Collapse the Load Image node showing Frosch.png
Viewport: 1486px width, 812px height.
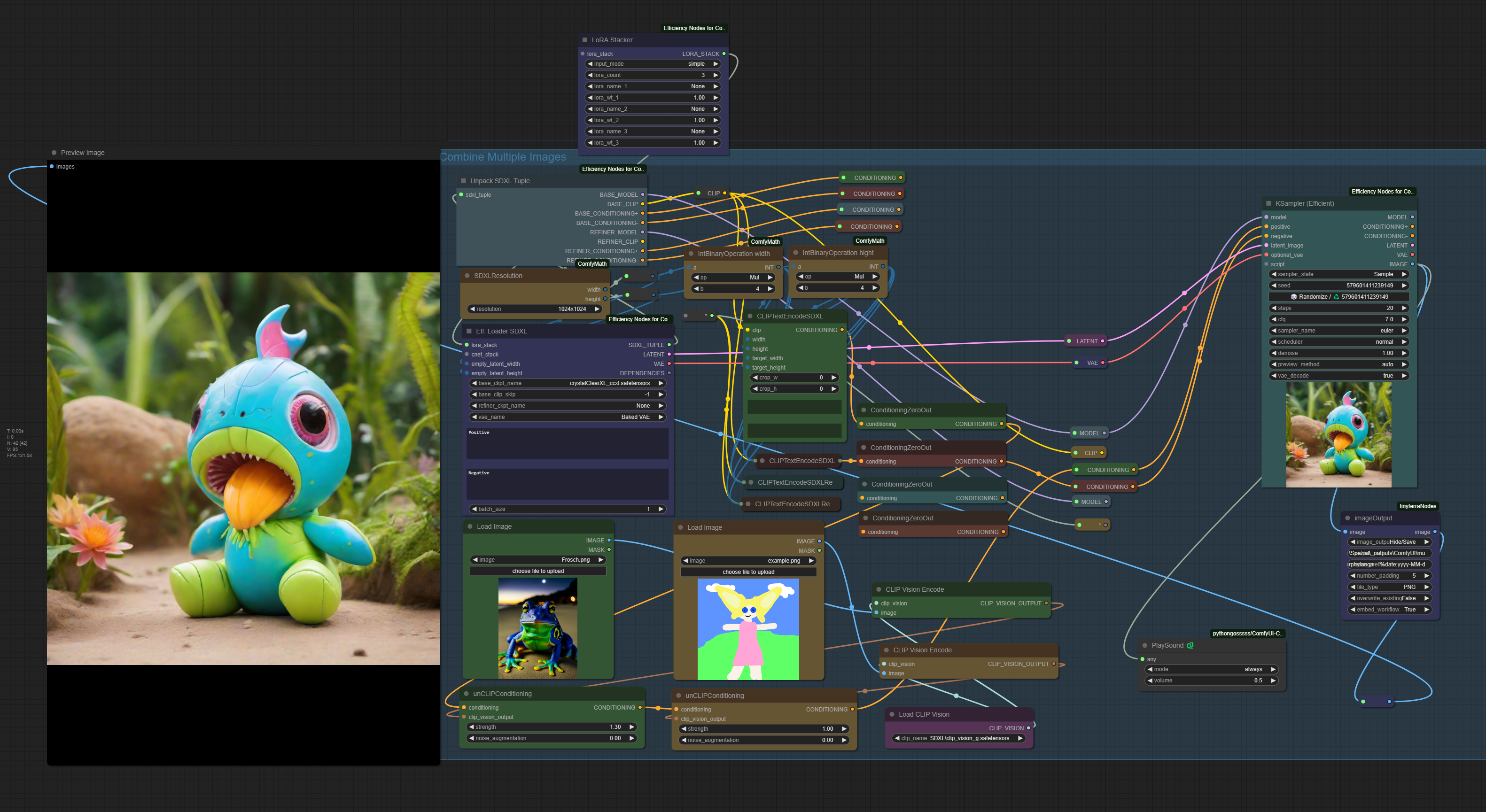[x=470, y=526]
